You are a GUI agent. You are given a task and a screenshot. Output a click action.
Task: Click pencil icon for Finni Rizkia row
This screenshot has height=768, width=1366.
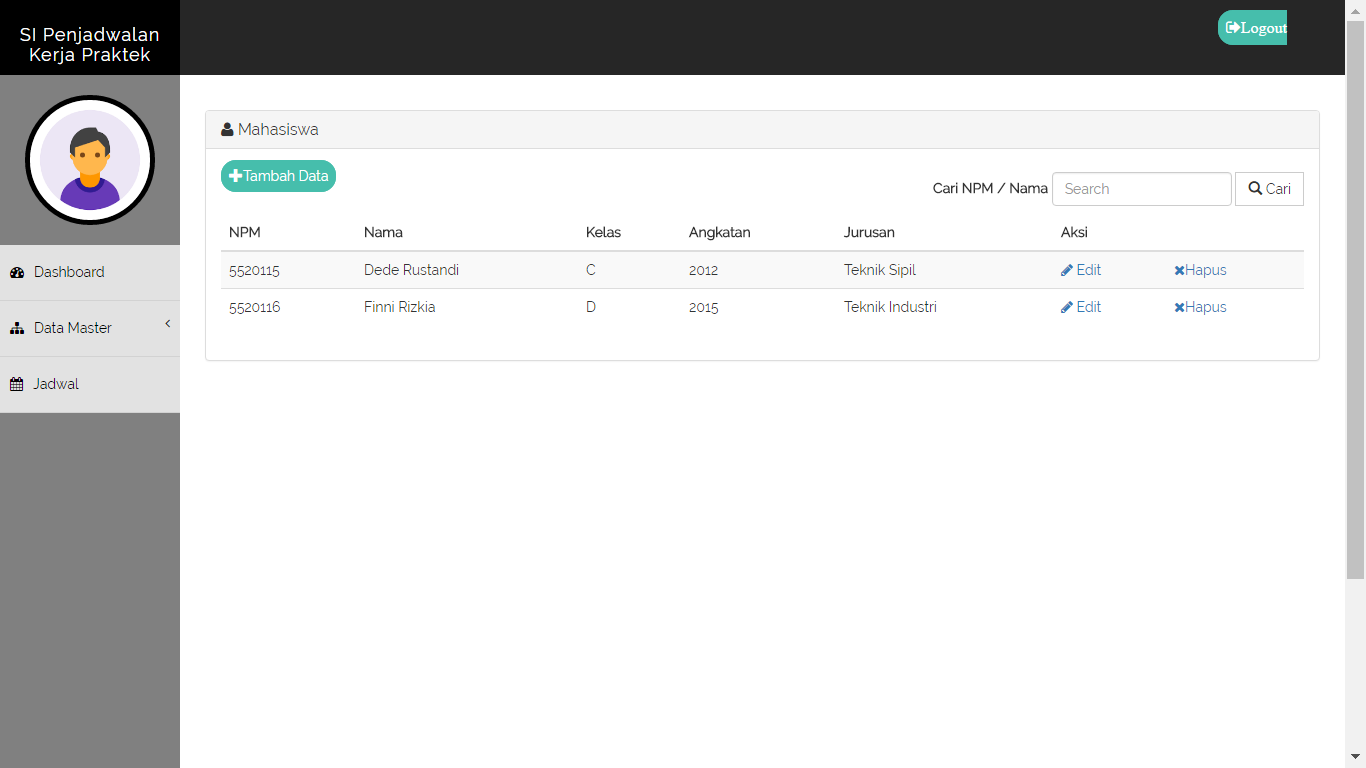coord(1067,308)
